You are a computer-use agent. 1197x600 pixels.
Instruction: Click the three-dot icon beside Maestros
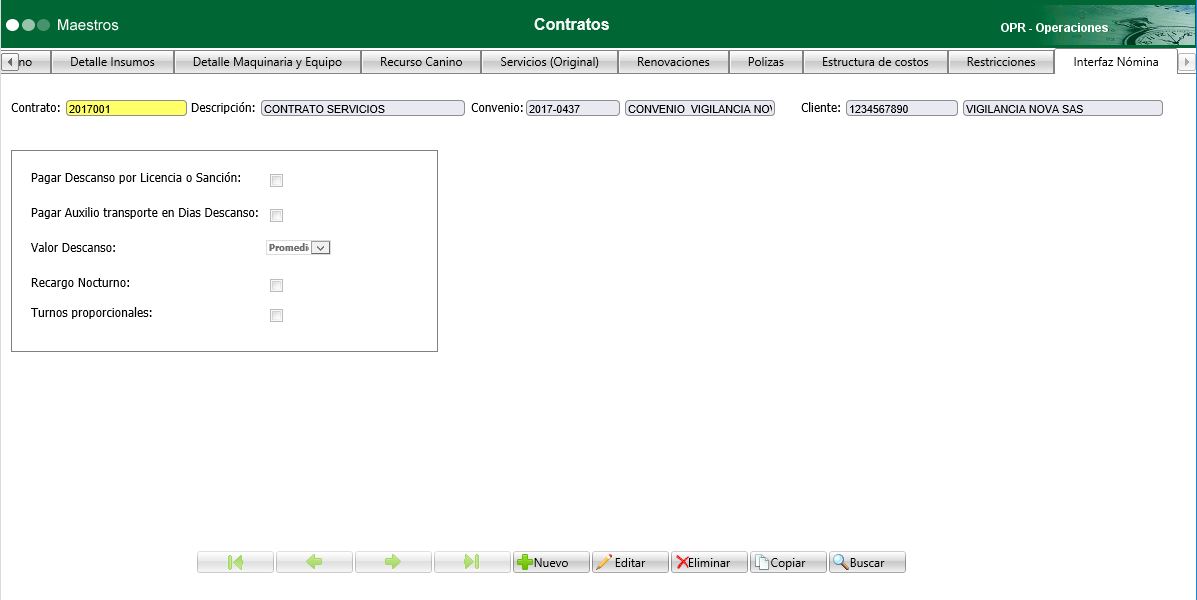click(27, 25)
